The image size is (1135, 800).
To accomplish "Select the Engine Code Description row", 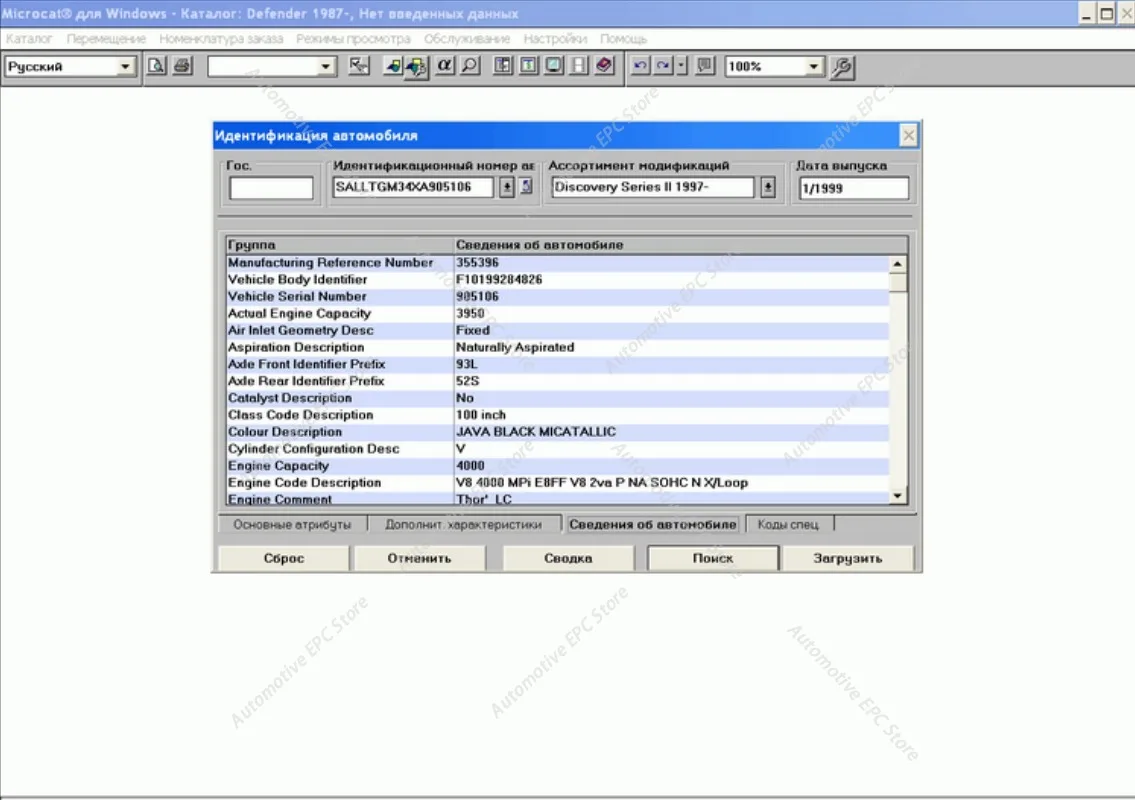I will [557, 483].
